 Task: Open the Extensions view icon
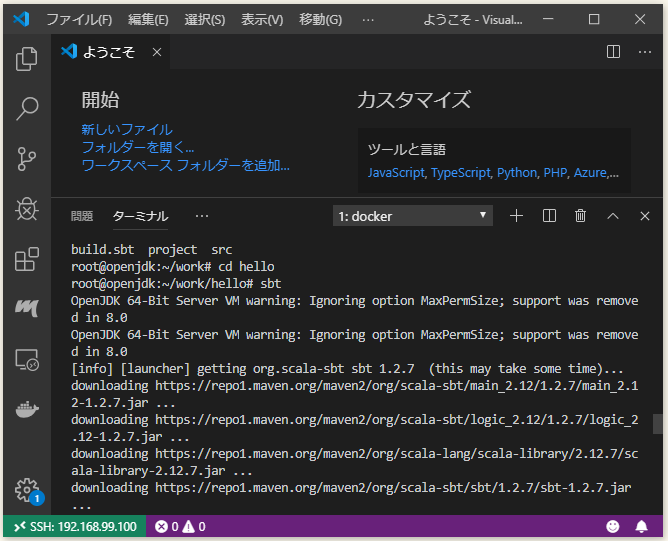tap(27, 259)
